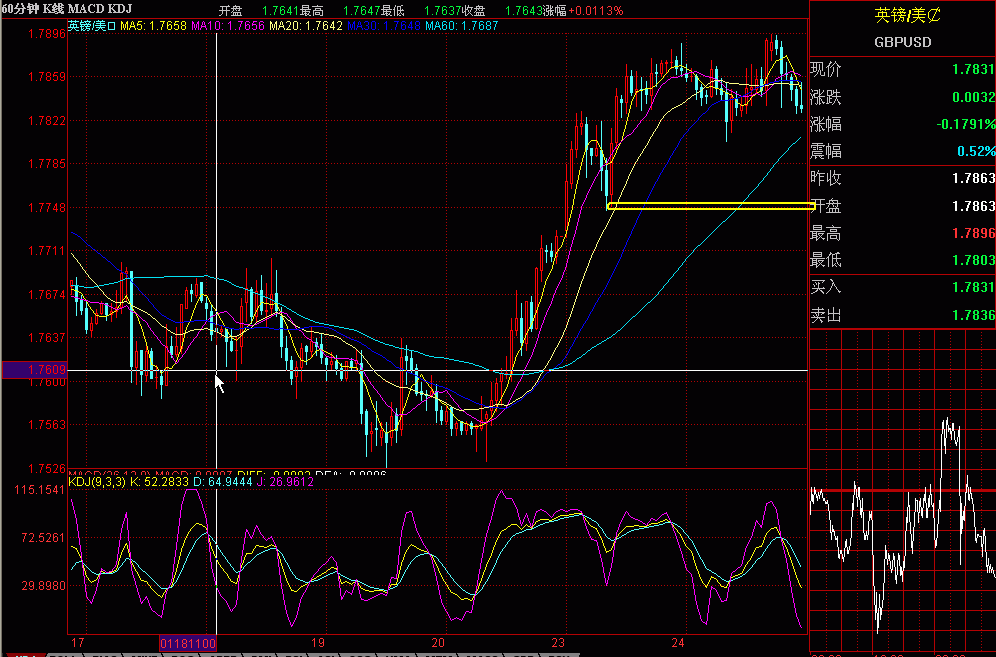Click the header 涨幅 value +0.0113%
This screenshot has width=996, height=657.
click(596, 11)
